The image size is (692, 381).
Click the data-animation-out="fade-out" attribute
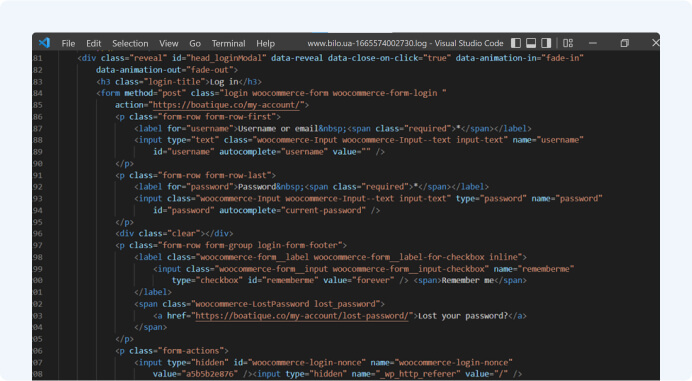[x=165, y=70]
